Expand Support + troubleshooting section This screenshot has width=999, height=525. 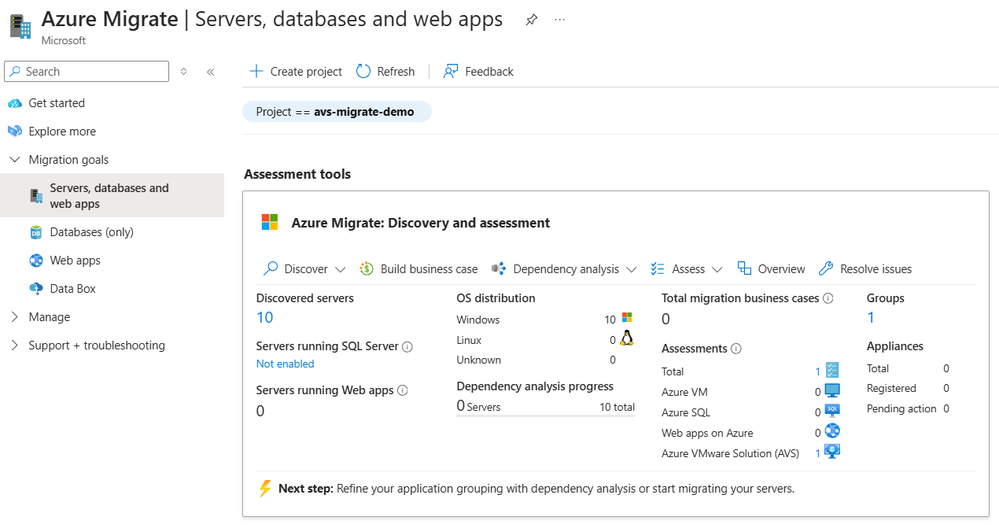14,345
